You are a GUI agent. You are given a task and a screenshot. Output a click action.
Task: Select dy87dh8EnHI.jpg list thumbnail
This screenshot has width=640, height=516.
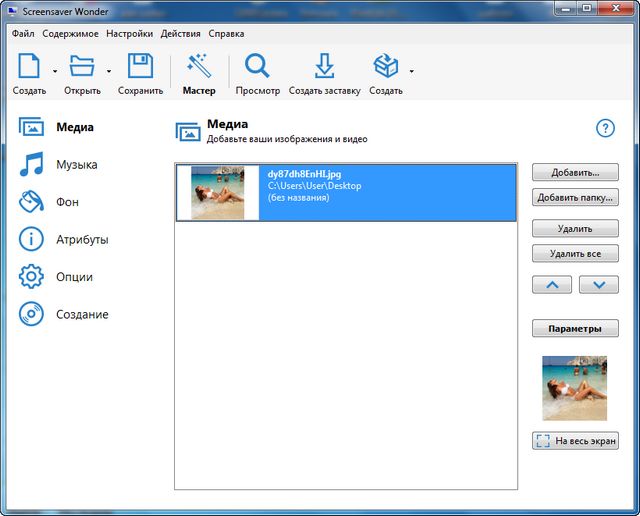(217, 192)
